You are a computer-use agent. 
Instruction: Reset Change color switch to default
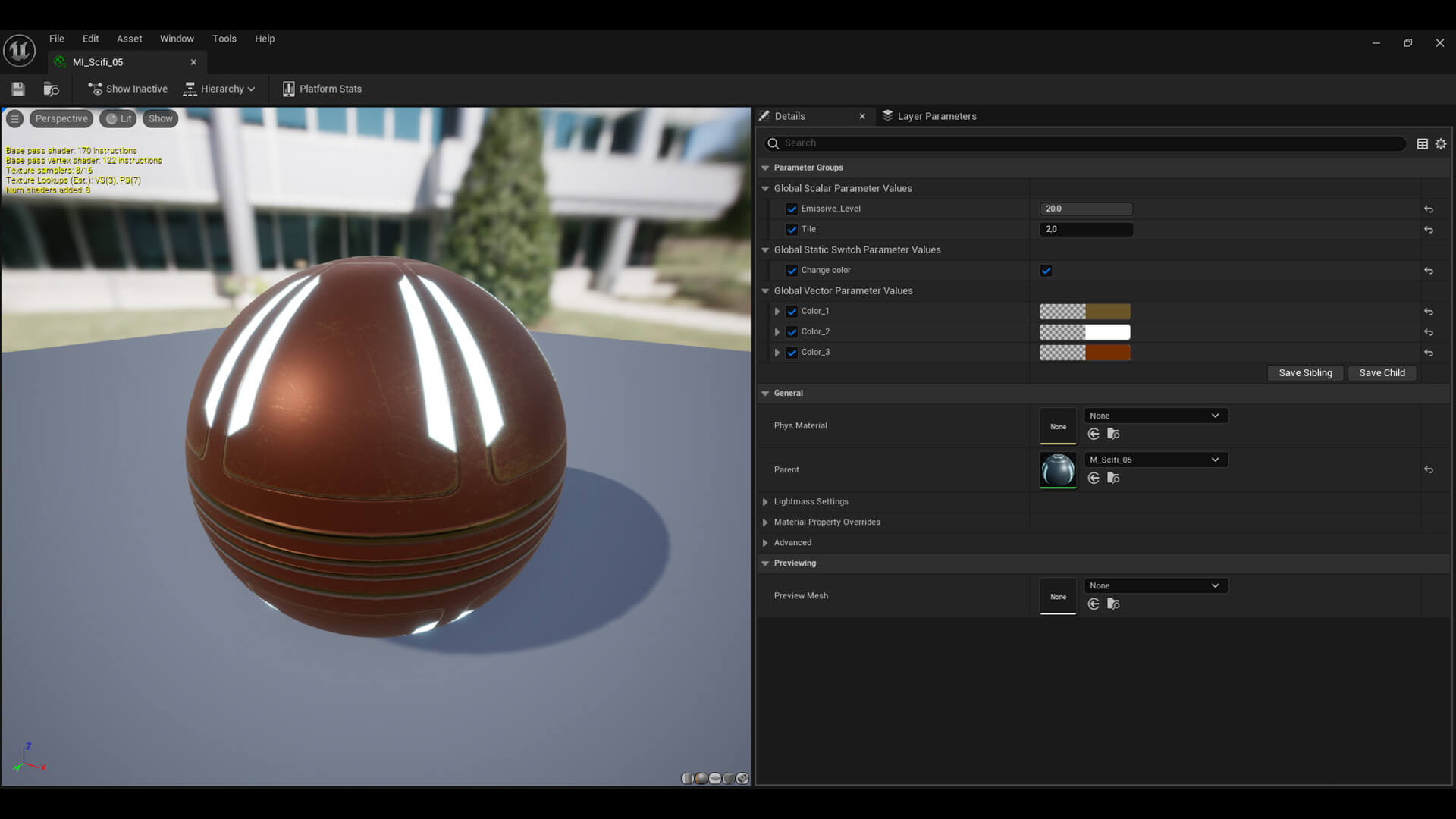click(x=1429, y=271)
